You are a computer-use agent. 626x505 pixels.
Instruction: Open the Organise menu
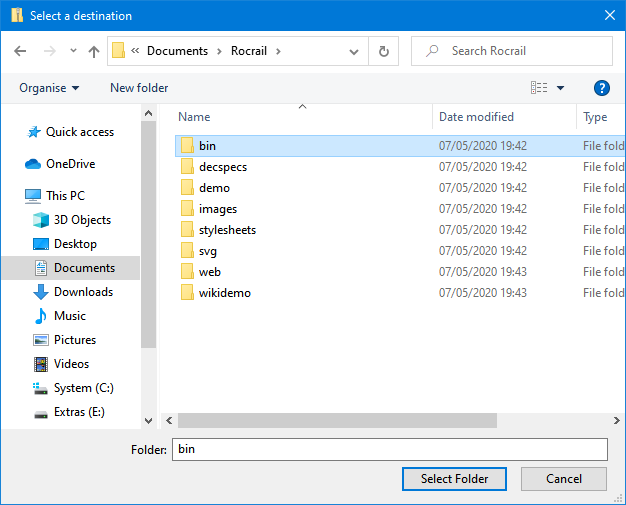(x=49, y=88)
